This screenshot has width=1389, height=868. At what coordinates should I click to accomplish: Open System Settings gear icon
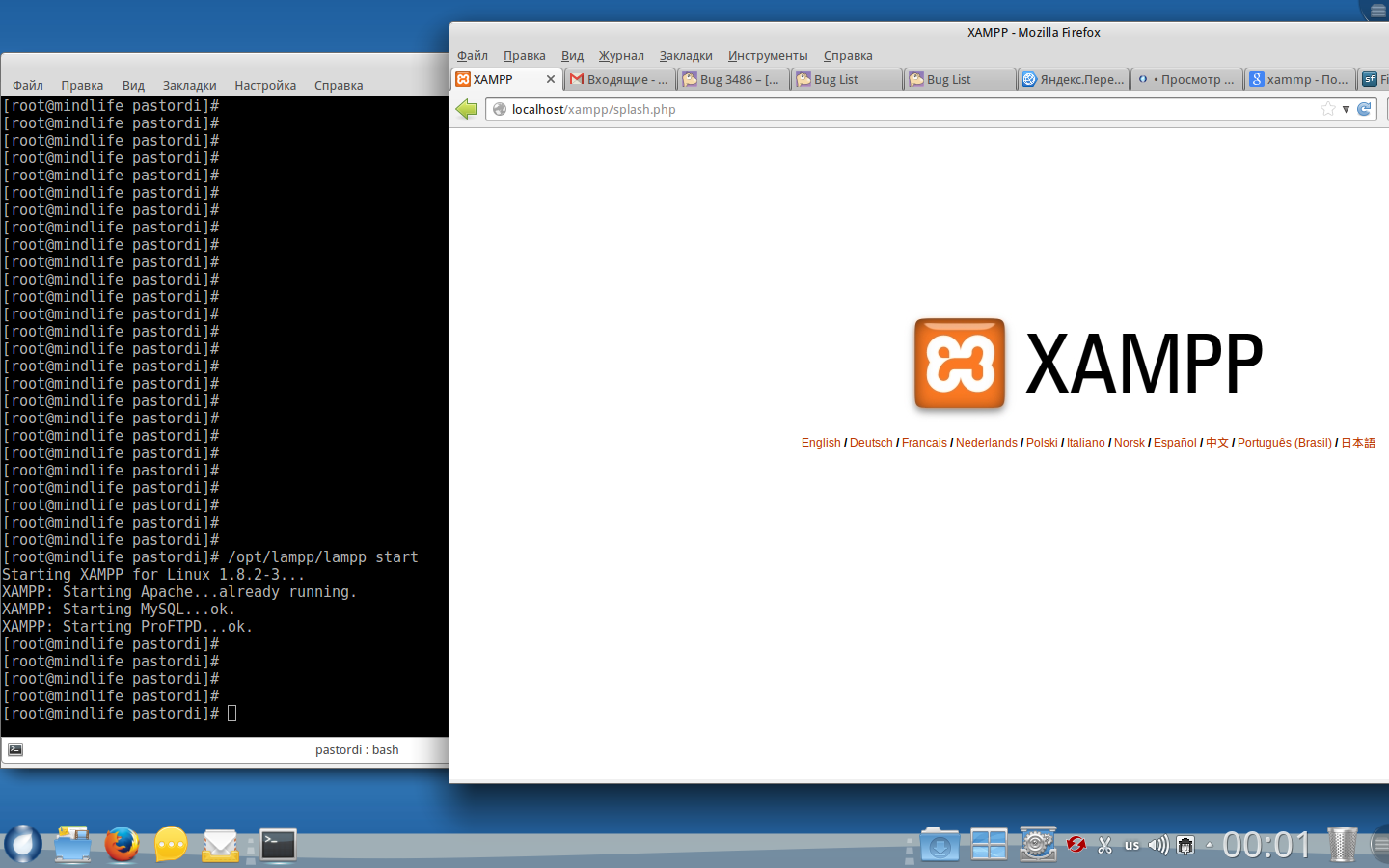pyautogui.click(x=1038, y=844)
